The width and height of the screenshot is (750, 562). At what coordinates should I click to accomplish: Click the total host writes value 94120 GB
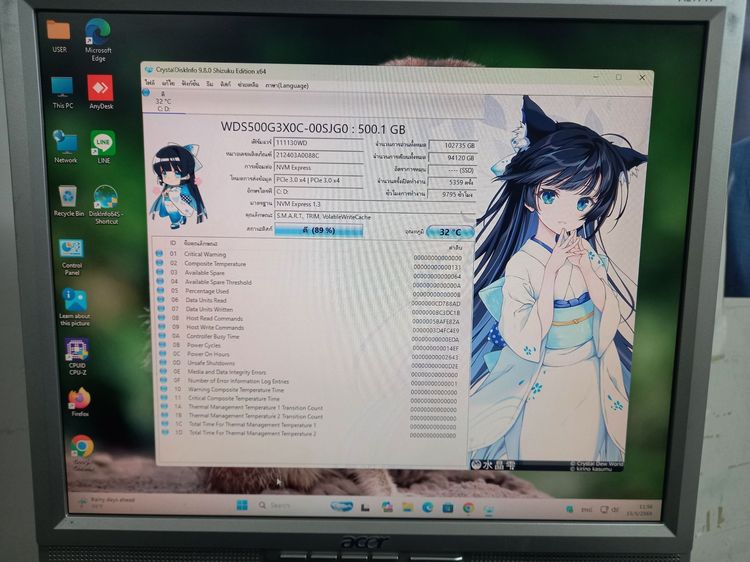click(452, 157)
